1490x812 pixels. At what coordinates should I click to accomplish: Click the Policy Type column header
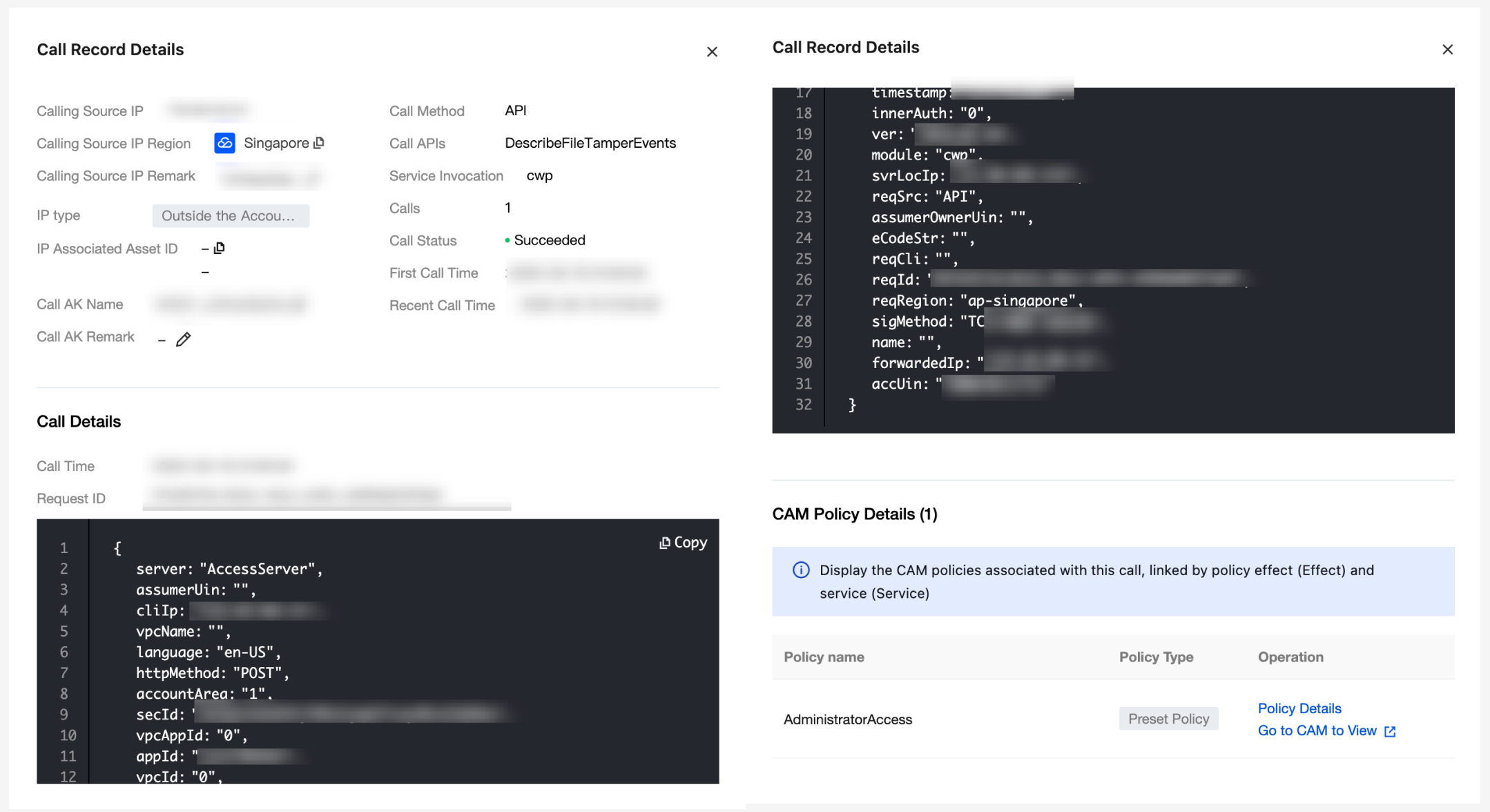(1156, 657)
